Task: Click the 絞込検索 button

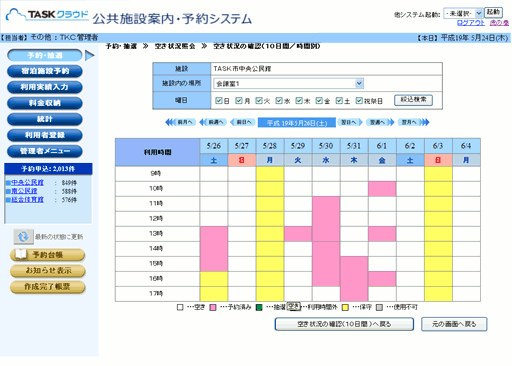Action: point(413,100)
